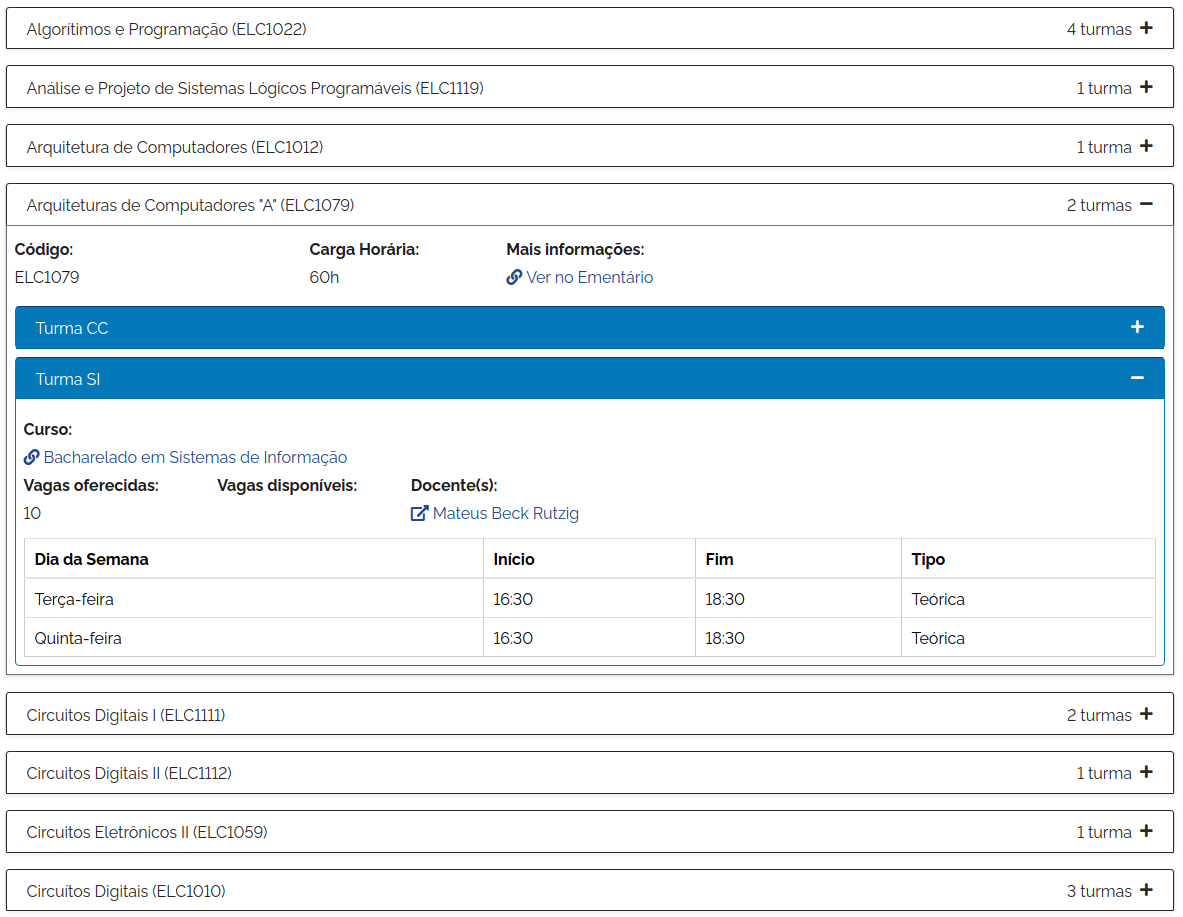Click external link icon beside Mateus Beck Rutzig

pyautogui.click(x=419, y=513)
